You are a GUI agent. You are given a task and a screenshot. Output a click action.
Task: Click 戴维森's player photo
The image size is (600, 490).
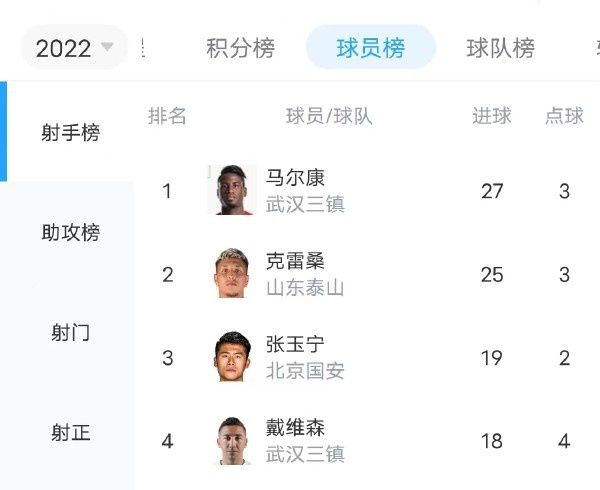point(231,440)
